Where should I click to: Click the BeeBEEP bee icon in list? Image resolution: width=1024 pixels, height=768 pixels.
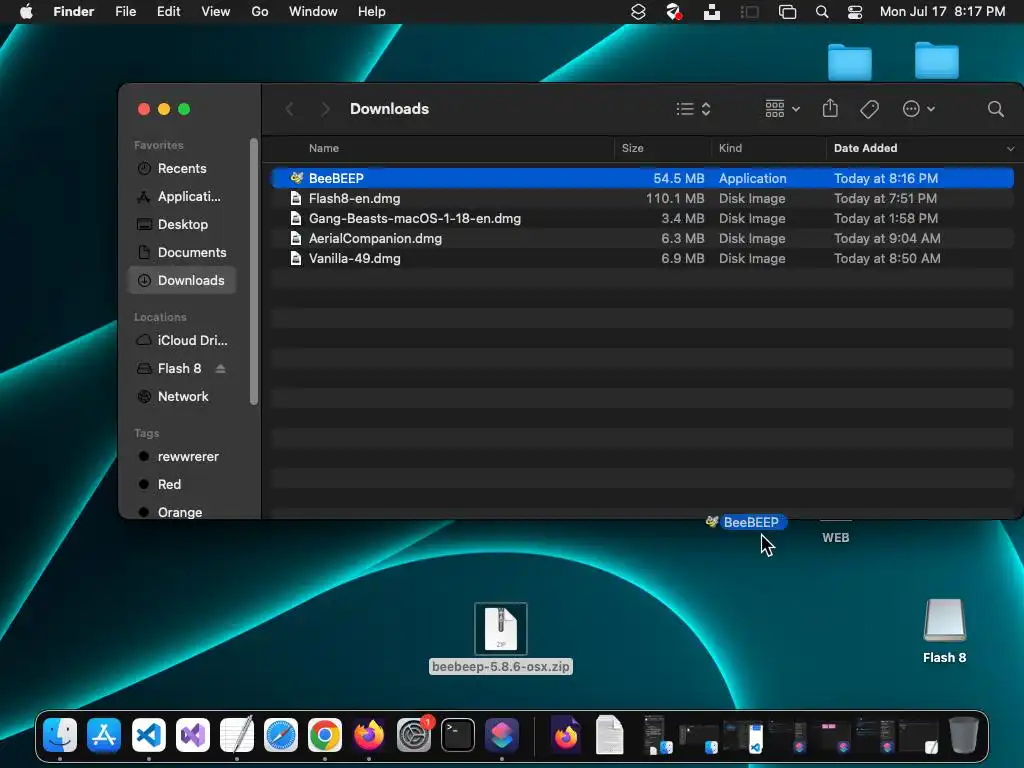(296, 178)
